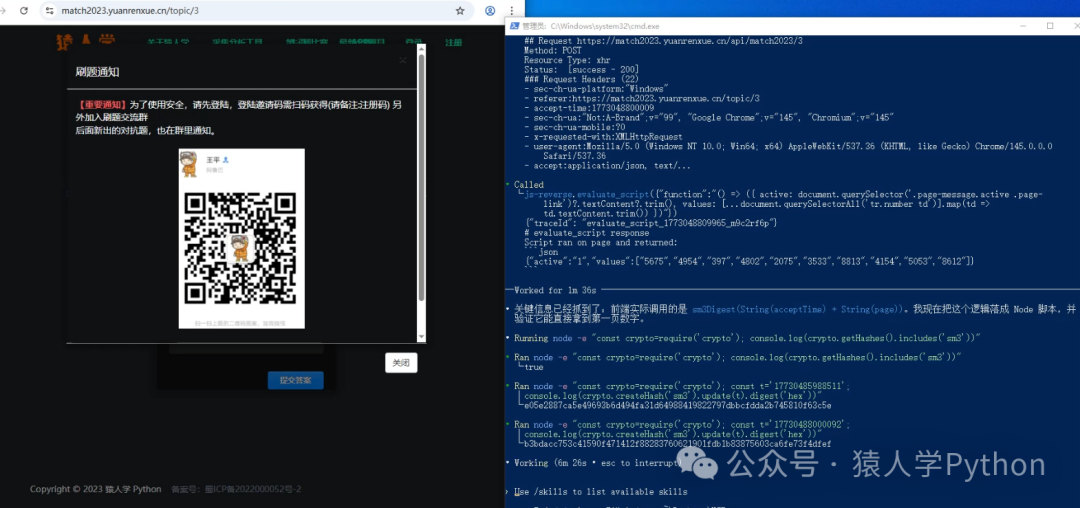Click the cmd.exe window title bar icon
Screen dimensions: 1080x508
(514, 25)
